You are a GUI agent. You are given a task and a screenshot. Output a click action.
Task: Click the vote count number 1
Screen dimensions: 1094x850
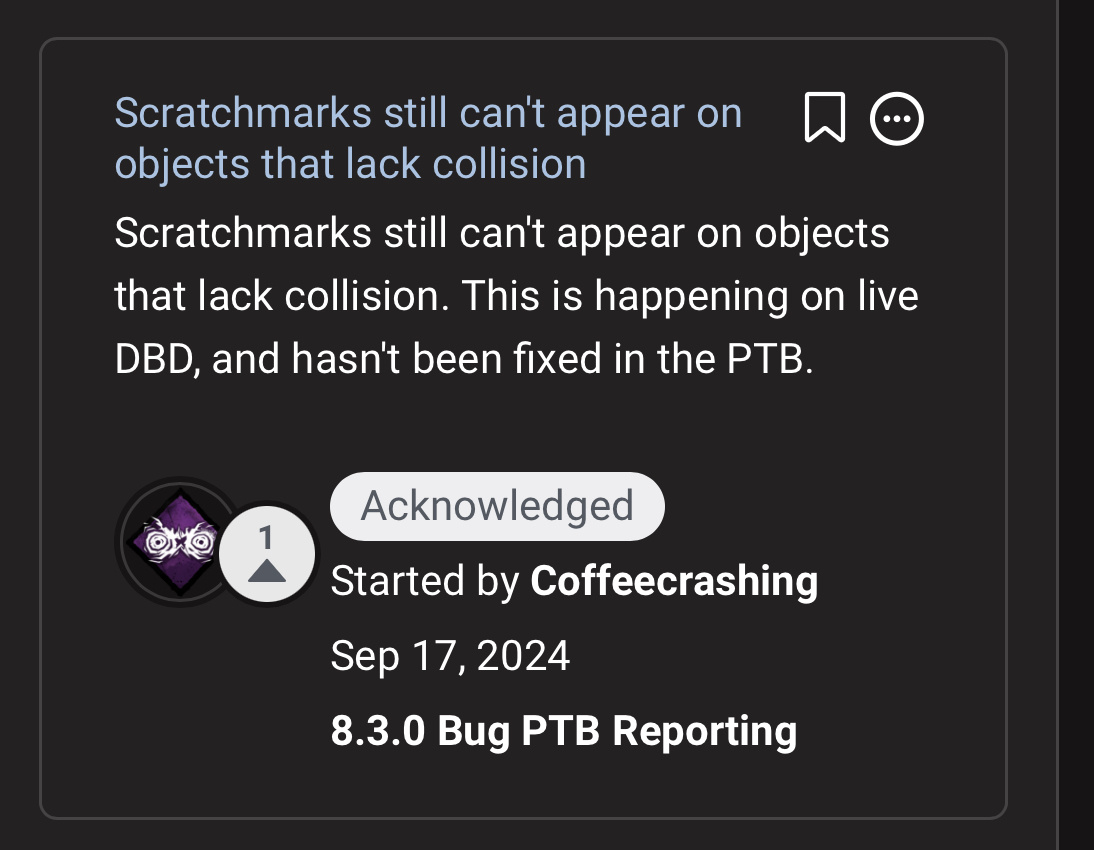(266, 538)
